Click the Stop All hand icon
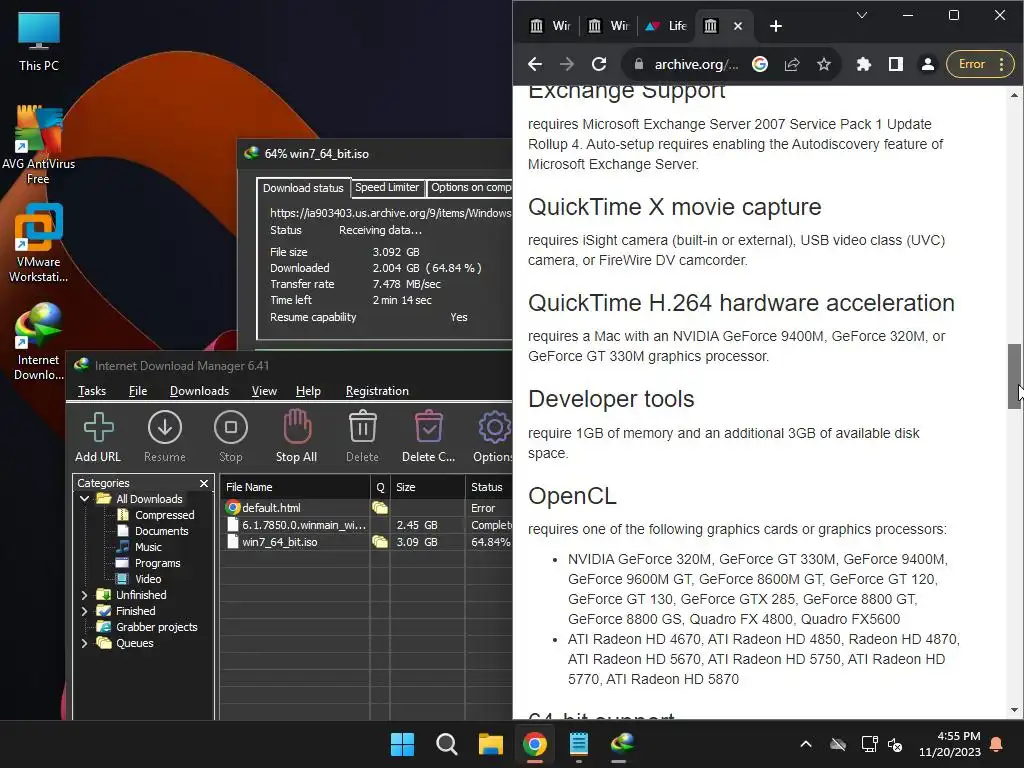 (x=297, y=427)
